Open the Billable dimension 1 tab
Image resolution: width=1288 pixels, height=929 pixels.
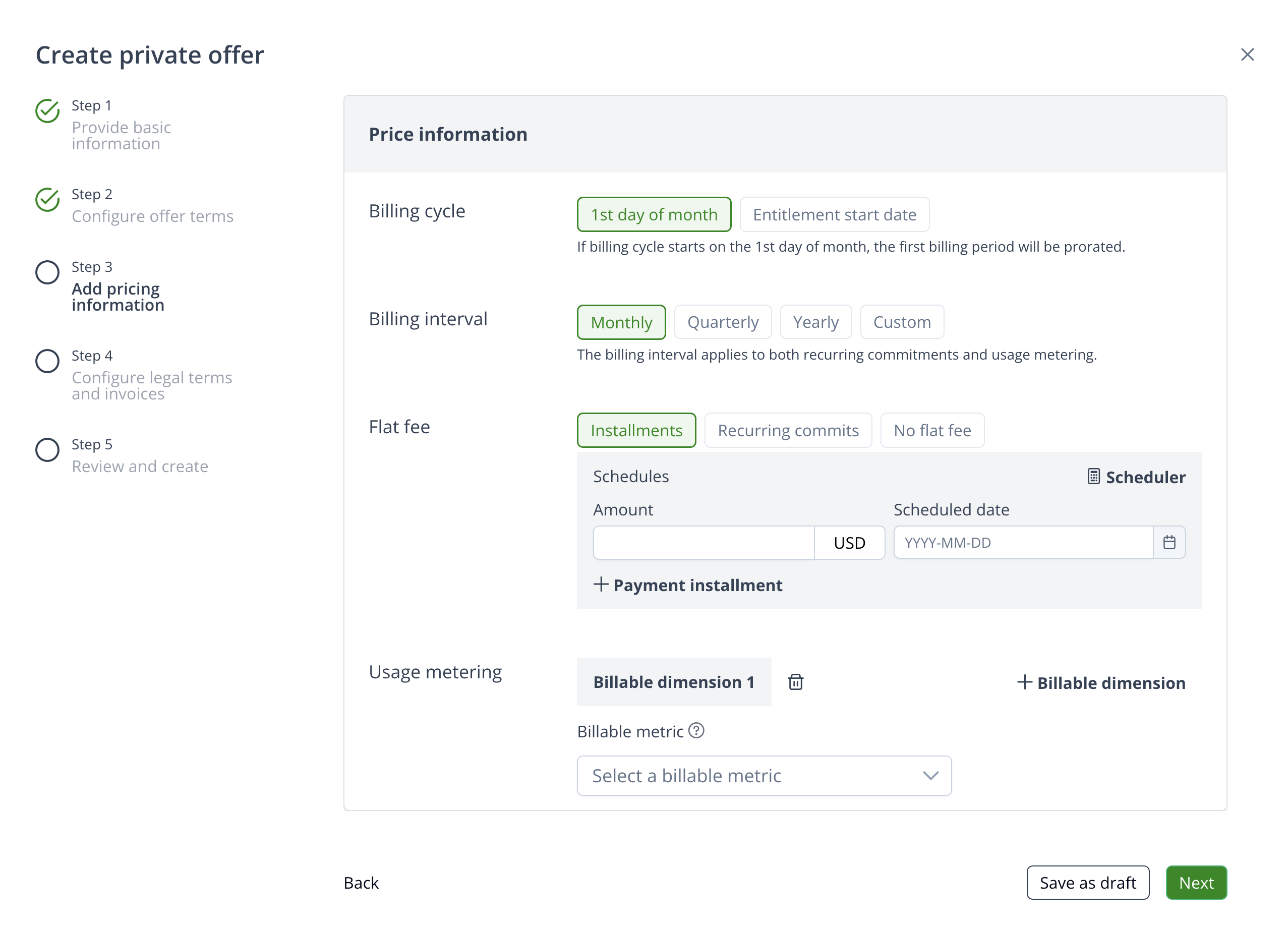674,682
